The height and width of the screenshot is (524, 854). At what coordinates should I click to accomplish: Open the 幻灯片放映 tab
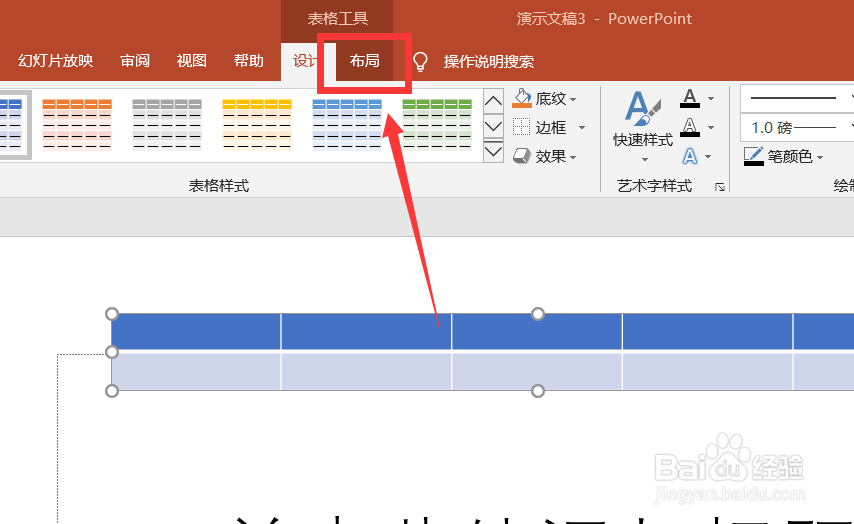(56, 60)
